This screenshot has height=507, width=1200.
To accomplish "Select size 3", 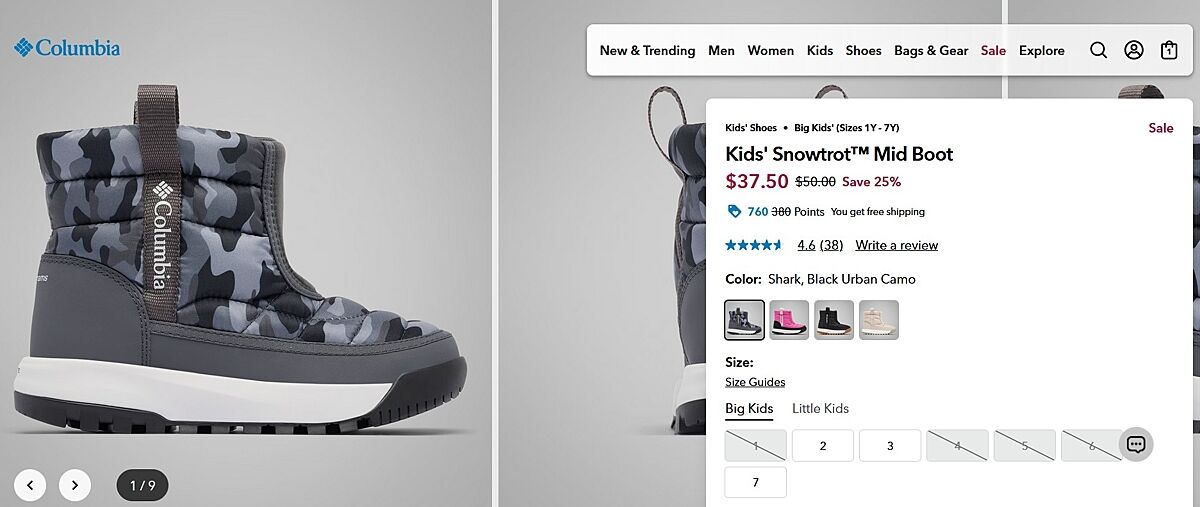I will coord(889,445).
